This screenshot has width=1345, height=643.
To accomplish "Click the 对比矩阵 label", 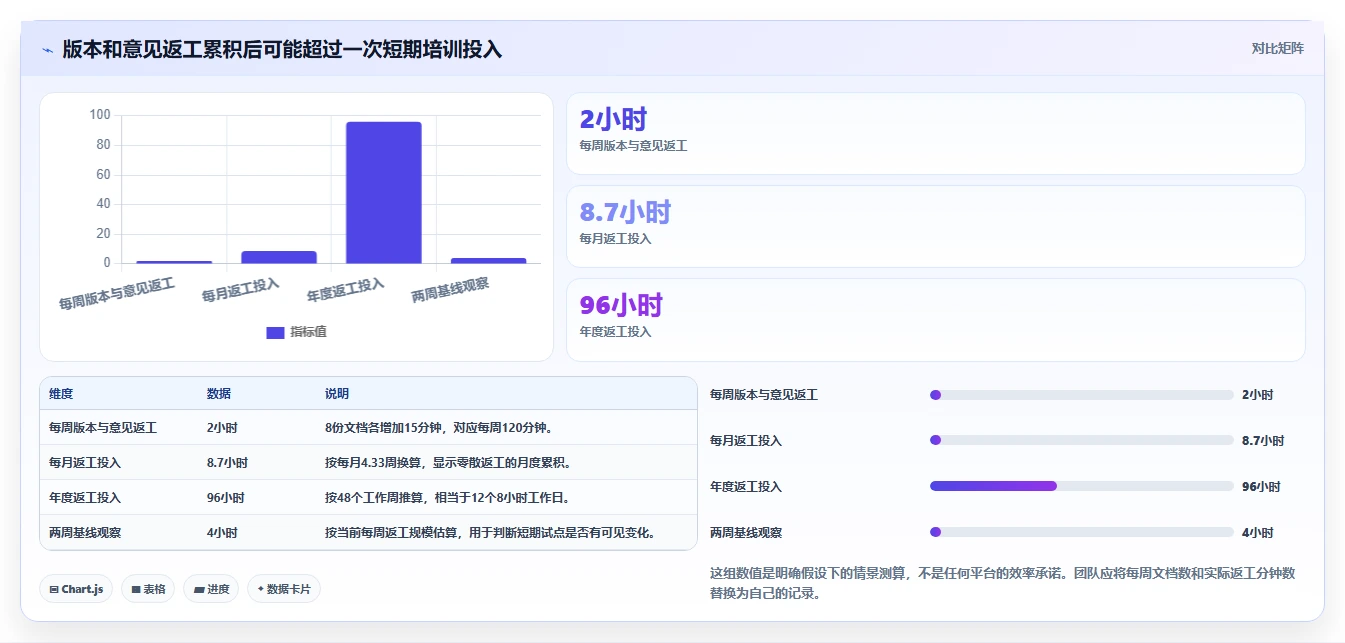I will (1277, 48).
